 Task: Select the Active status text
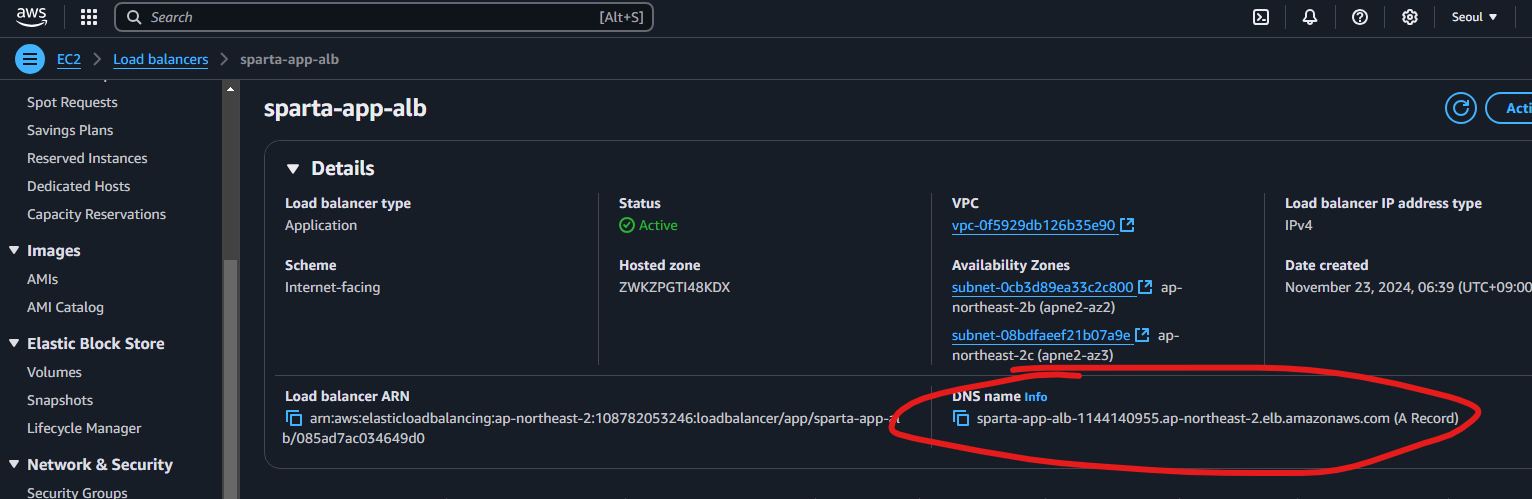coord(658,225)
